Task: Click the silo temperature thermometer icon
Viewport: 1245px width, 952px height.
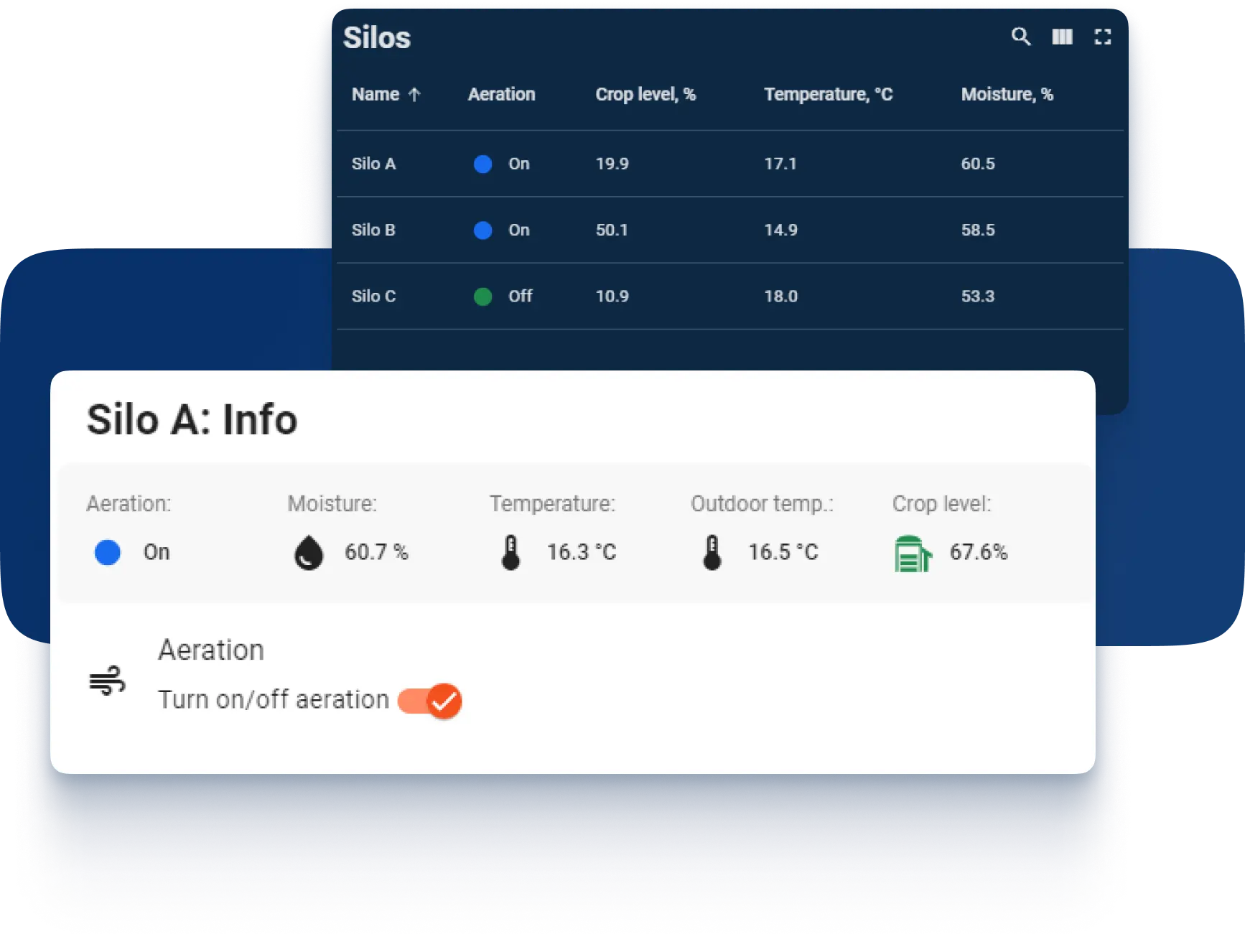Action: (510, 553)
